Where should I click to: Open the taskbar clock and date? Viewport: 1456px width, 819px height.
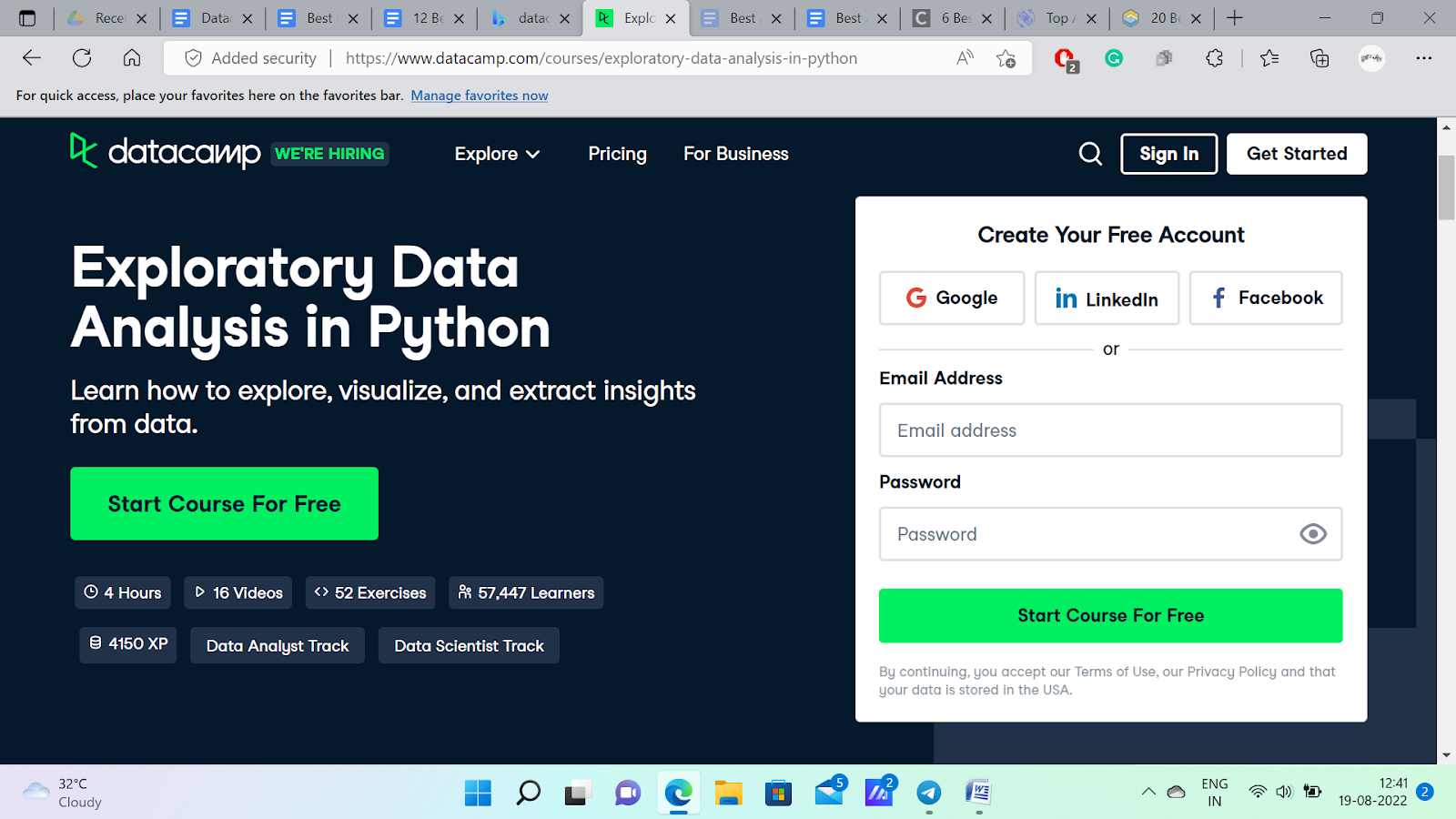(x=1373, y=792)
